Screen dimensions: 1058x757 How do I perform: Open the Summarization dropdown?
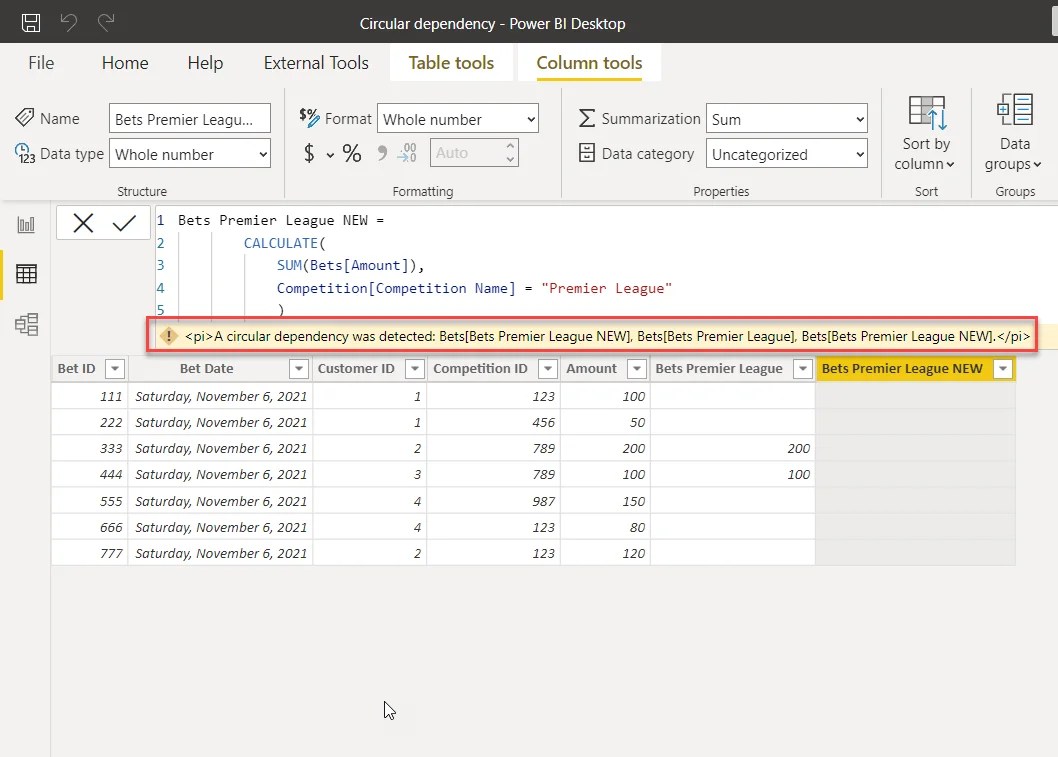pos(786,119)
